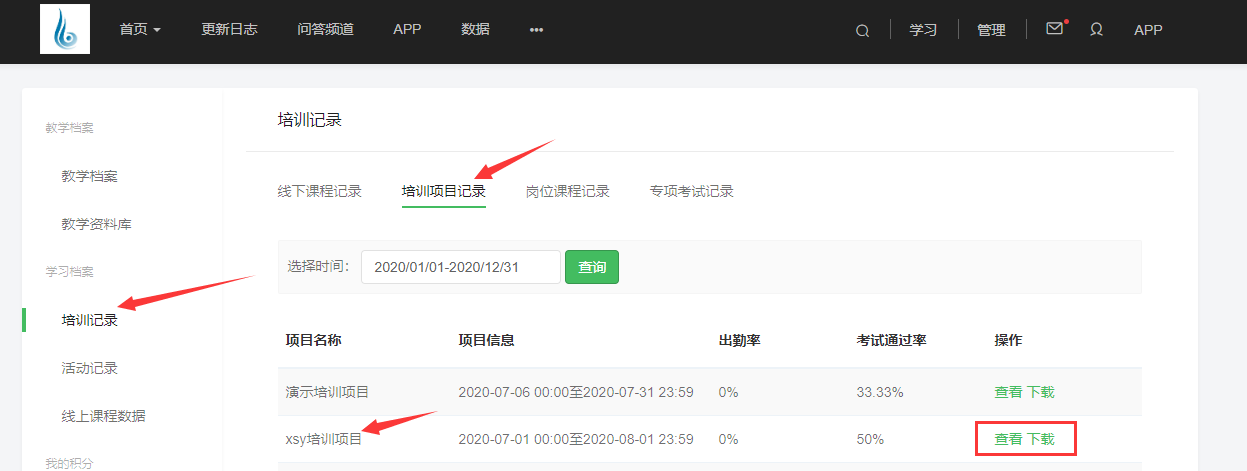Expand the 首页 dropdown menu
Image resolution: width=1247 pixels, height=471 pixels.
[140, 30]
